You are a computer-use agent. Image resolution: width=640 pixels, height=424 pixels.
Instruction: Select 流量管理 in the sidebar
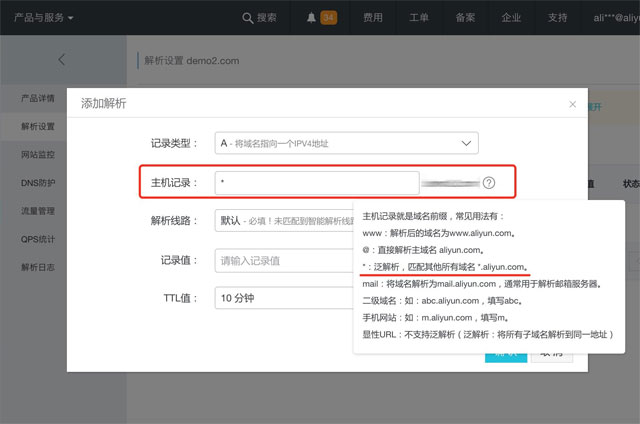pos(38,211)
